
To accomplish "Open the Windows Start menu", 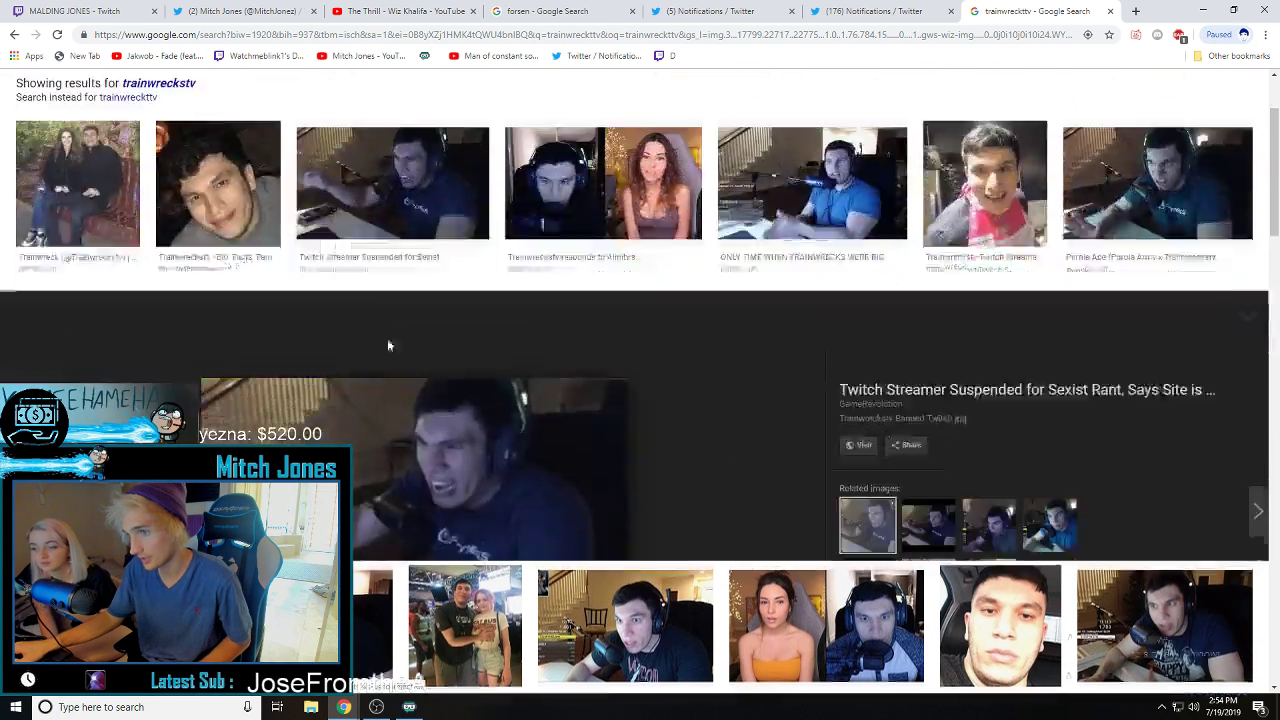I will pos(15,707).
